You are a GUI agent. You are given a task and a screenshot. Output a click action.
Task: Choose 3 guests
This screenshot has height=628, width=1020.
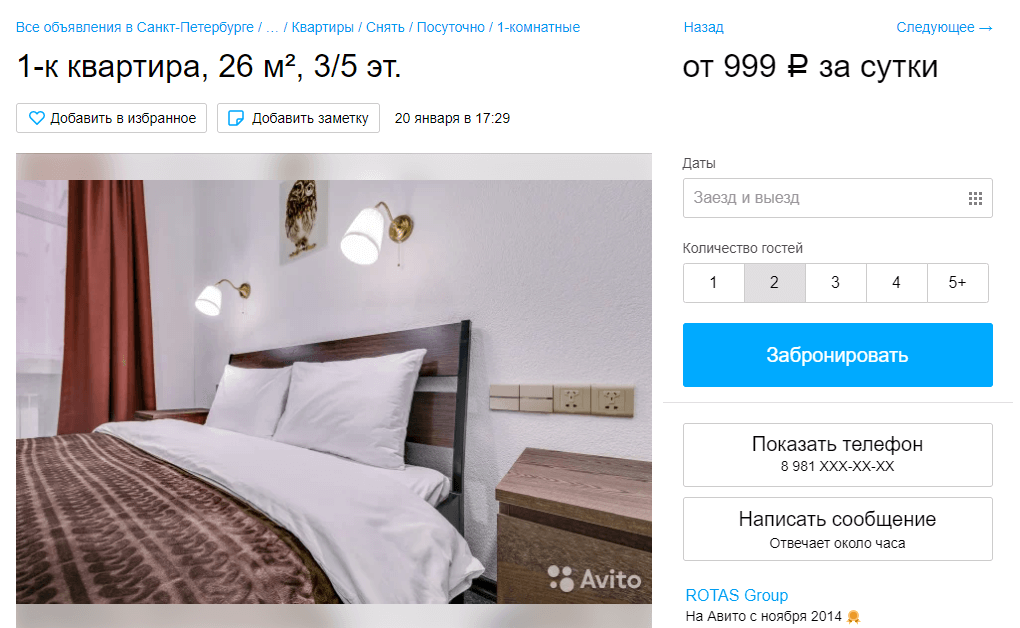pyautogui.click(x=836, y=282)
